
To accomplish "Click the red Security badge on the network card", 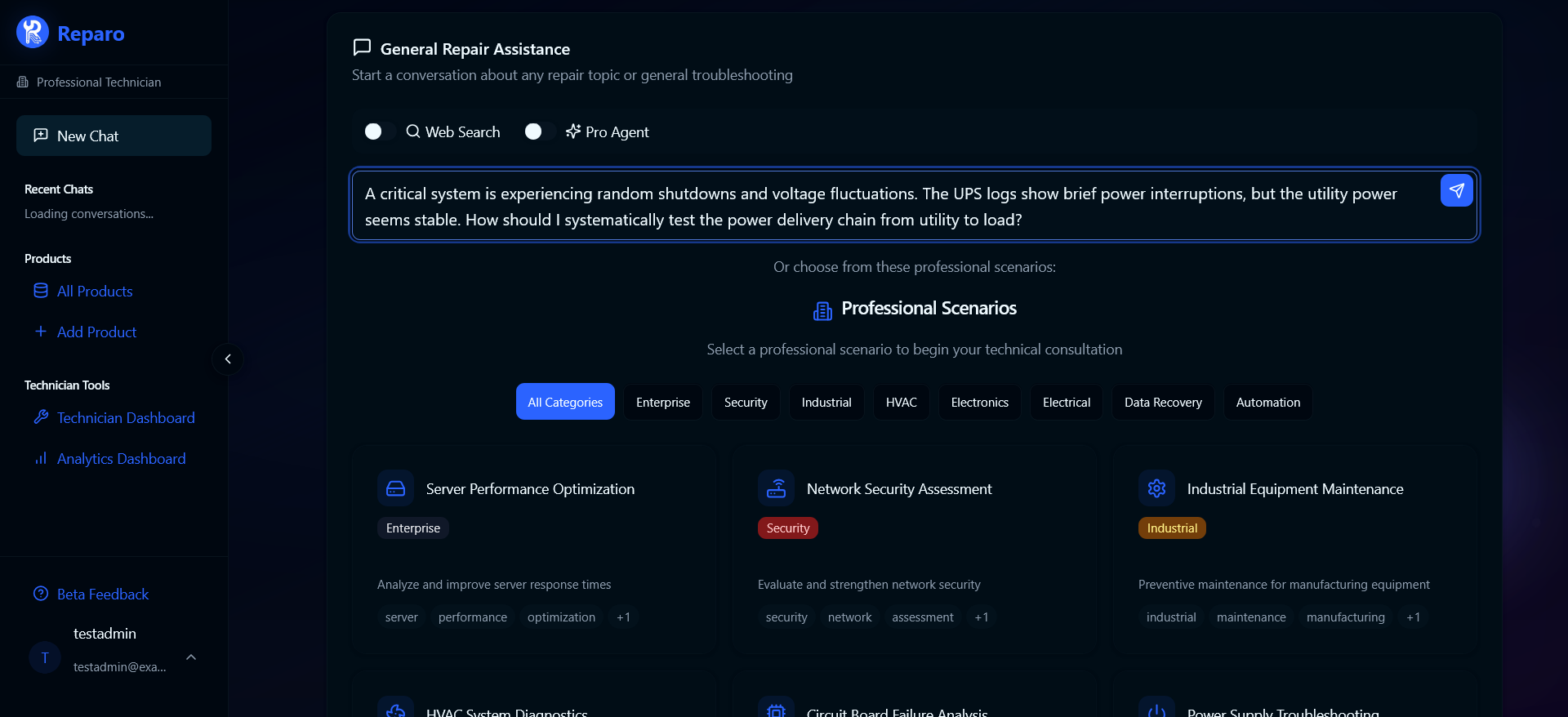I will point(788,528).
